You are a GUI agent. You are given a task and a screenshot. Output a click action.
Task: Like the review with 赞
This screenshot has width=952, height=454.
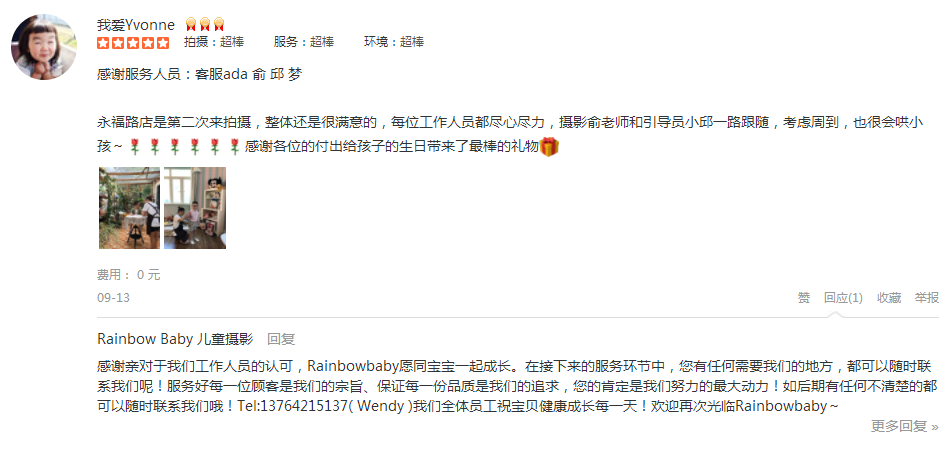pyautogui.click(x=803, y=298)
